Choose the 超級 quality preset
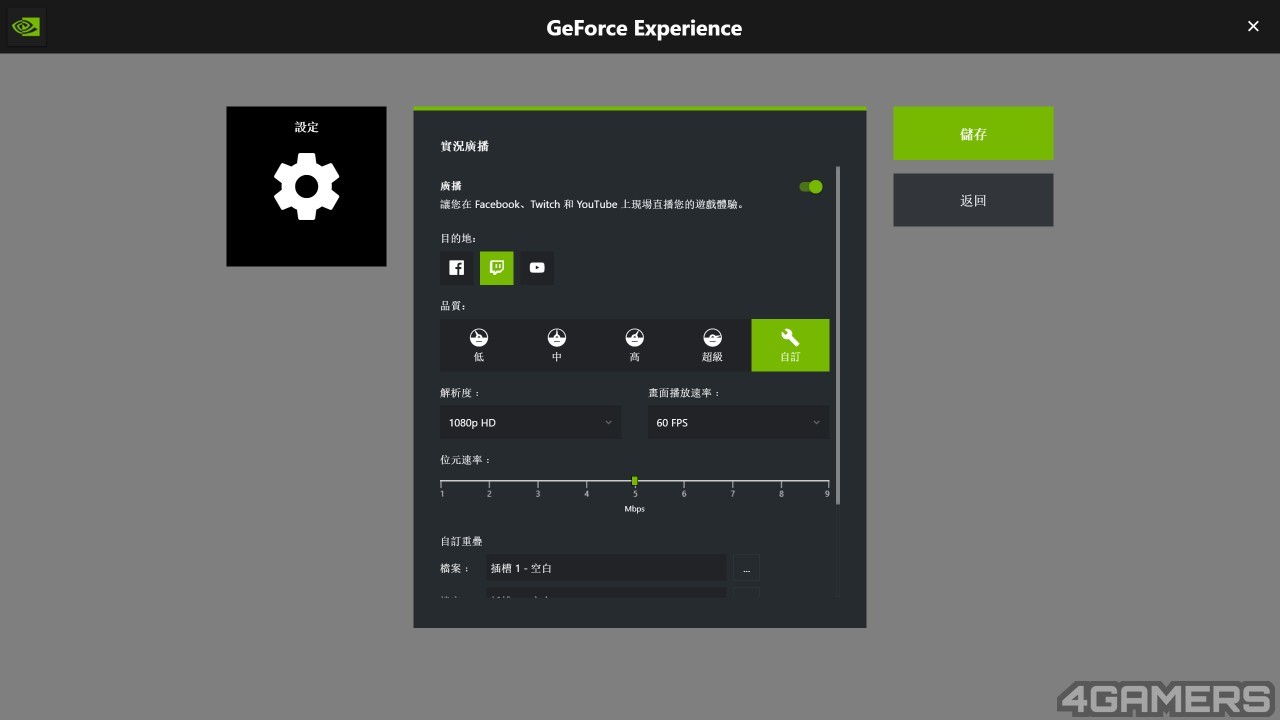The image size is (1280, 720). click(712, 345)
